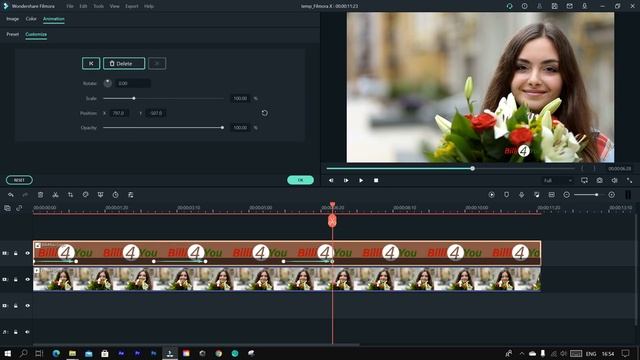Zoom out timeline with minus icon
This screenshot has height=360, width=640.
coord(567,195)
